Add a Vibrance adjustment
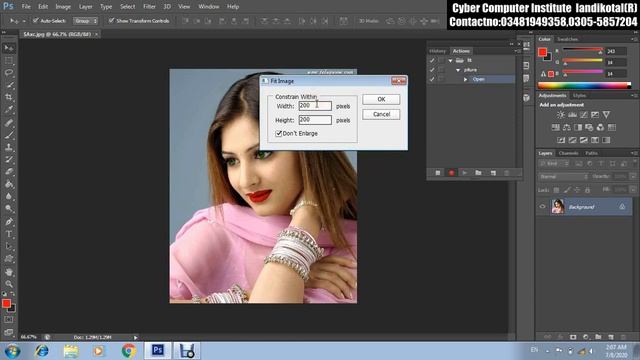The height and width of the screenshot is (360, 640). pos(607,115)
